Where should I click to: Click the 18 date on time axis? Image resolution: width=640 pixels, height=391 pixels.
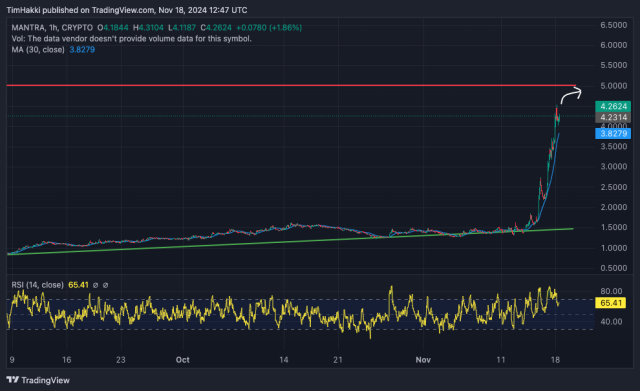pyautogui.click(x=555, y=360)
